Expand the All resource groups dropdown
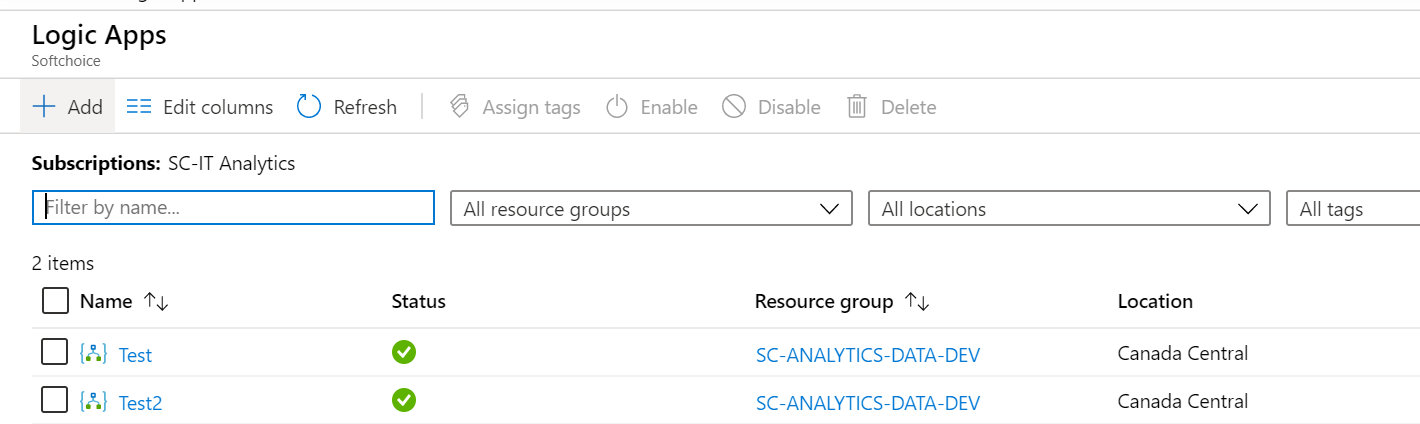Viewport: 1420px width, 424px height. coord(651,209)
